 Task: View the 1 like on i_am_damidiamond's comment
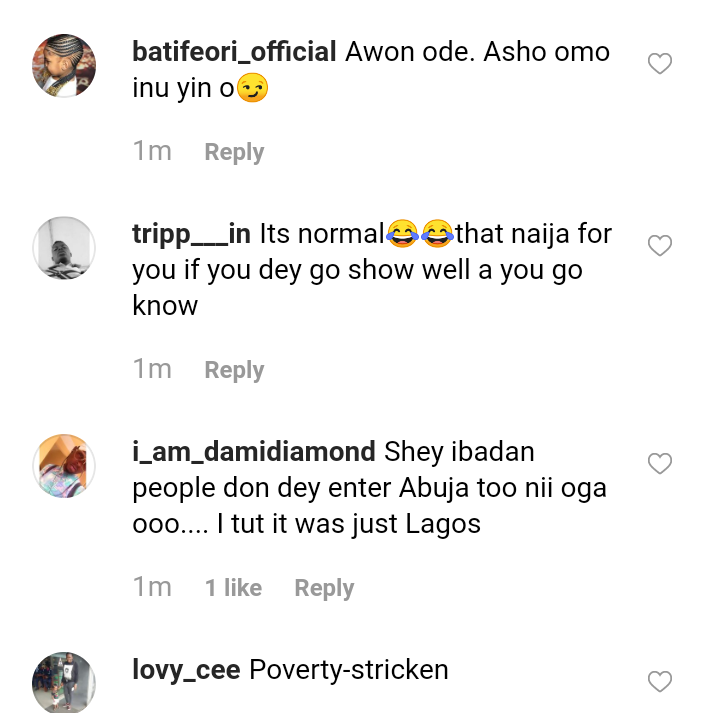(x=233, y=588)
